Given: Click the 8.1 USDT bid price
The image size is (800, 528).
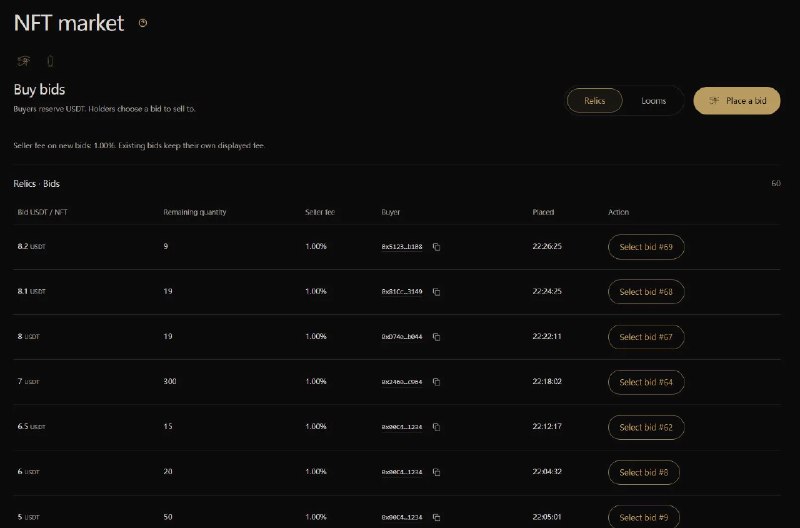Looking at the screenshot, I should pyautogui.click(x=32, y=291).
